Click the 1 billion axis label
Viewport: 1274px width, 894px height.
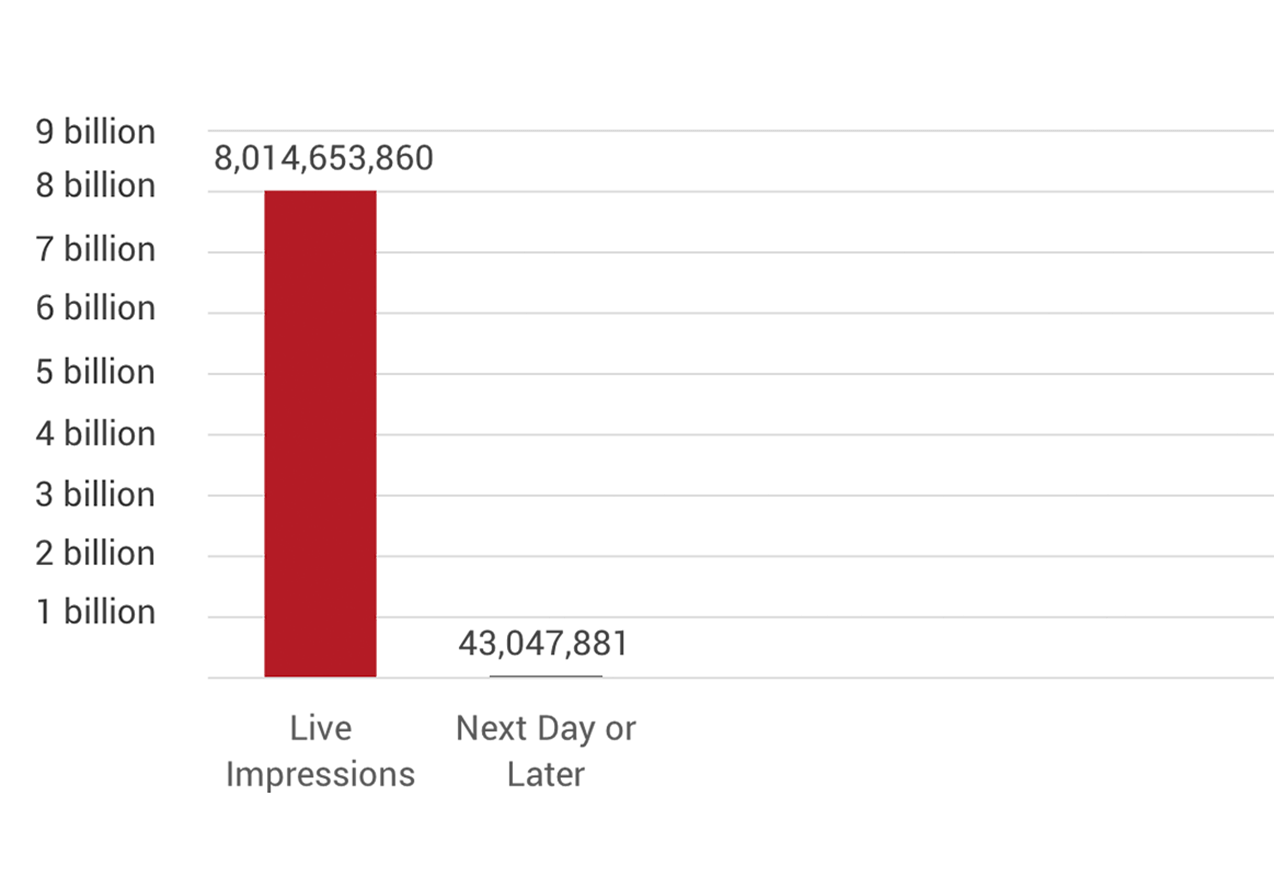pos(96,612)
